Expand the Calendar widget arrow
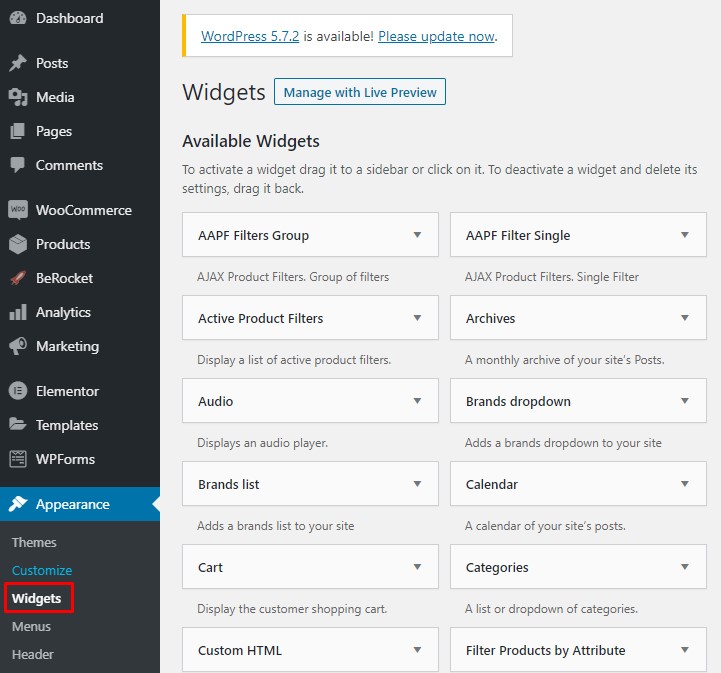Viewport: 721px width, 673px height. [x=685, y=484]
